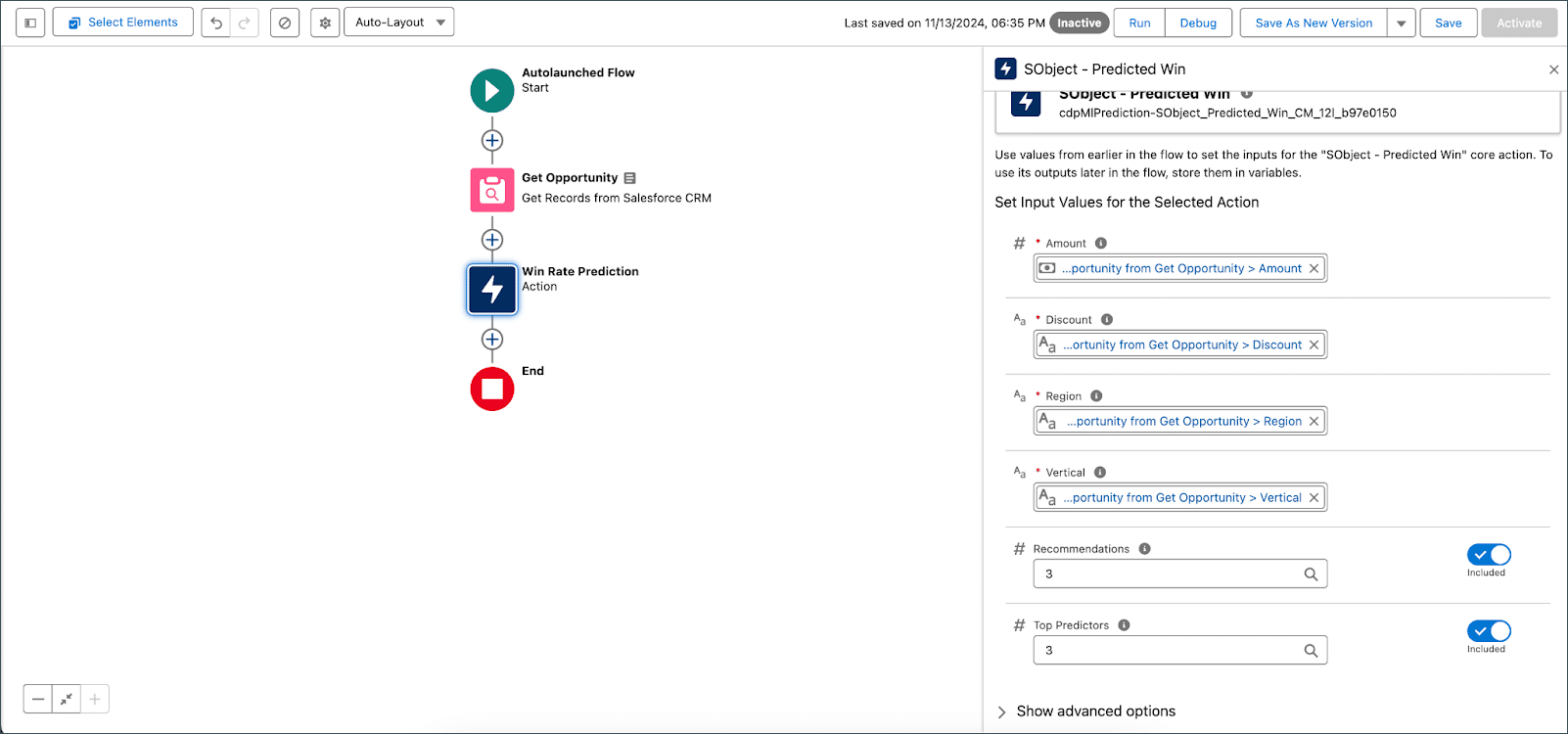Open flow settings gear icon

point(325,23)
